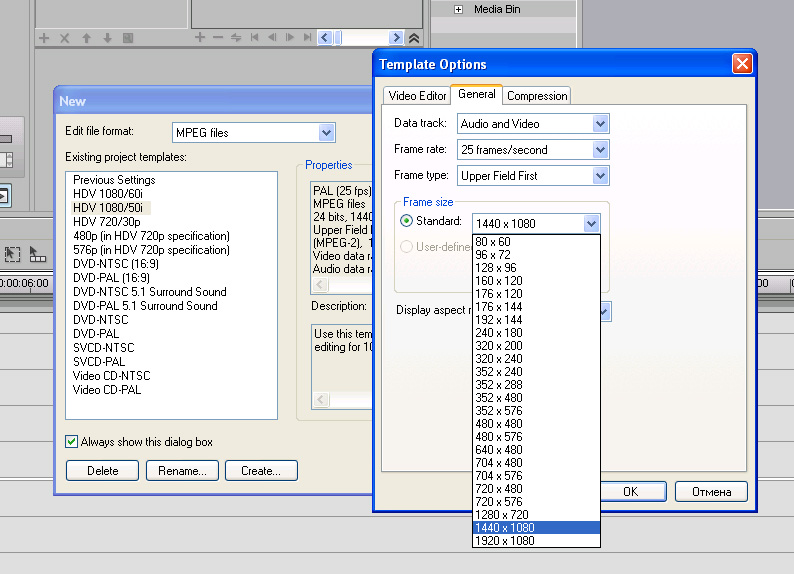The image size is (794, 574).
Task: Click the move up arrow icon
Action: tap(87, 38)
